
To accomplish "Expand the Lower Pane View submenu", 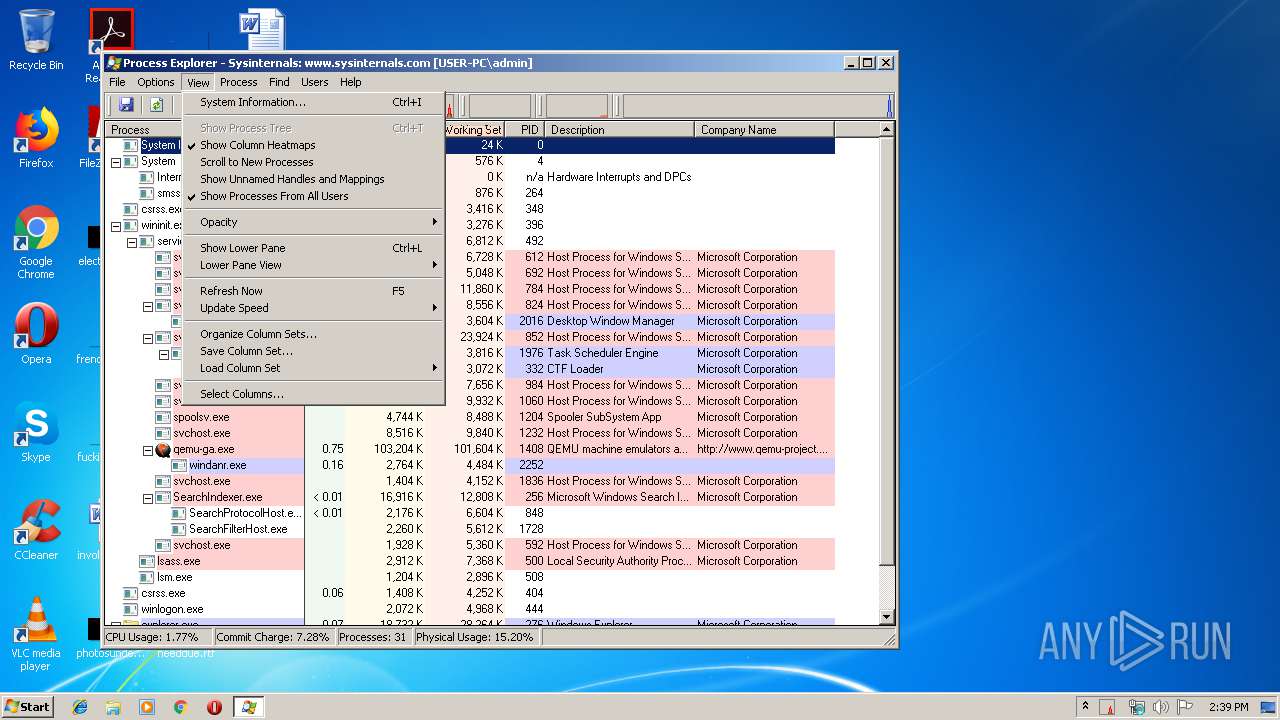I will coord(313,265).
